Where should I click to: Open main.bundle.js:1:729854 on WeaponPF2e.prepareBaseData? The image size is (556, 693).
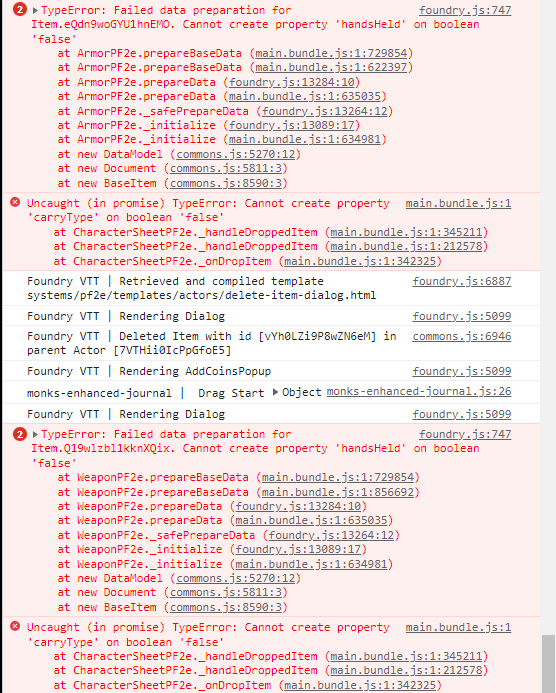(338, 477)
